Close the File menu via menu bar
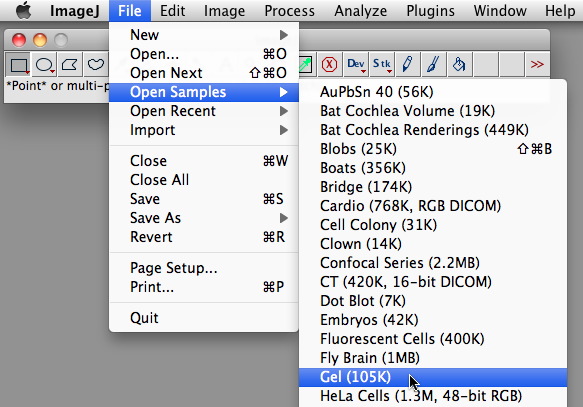583x407 pixels. tap(130, 11)
